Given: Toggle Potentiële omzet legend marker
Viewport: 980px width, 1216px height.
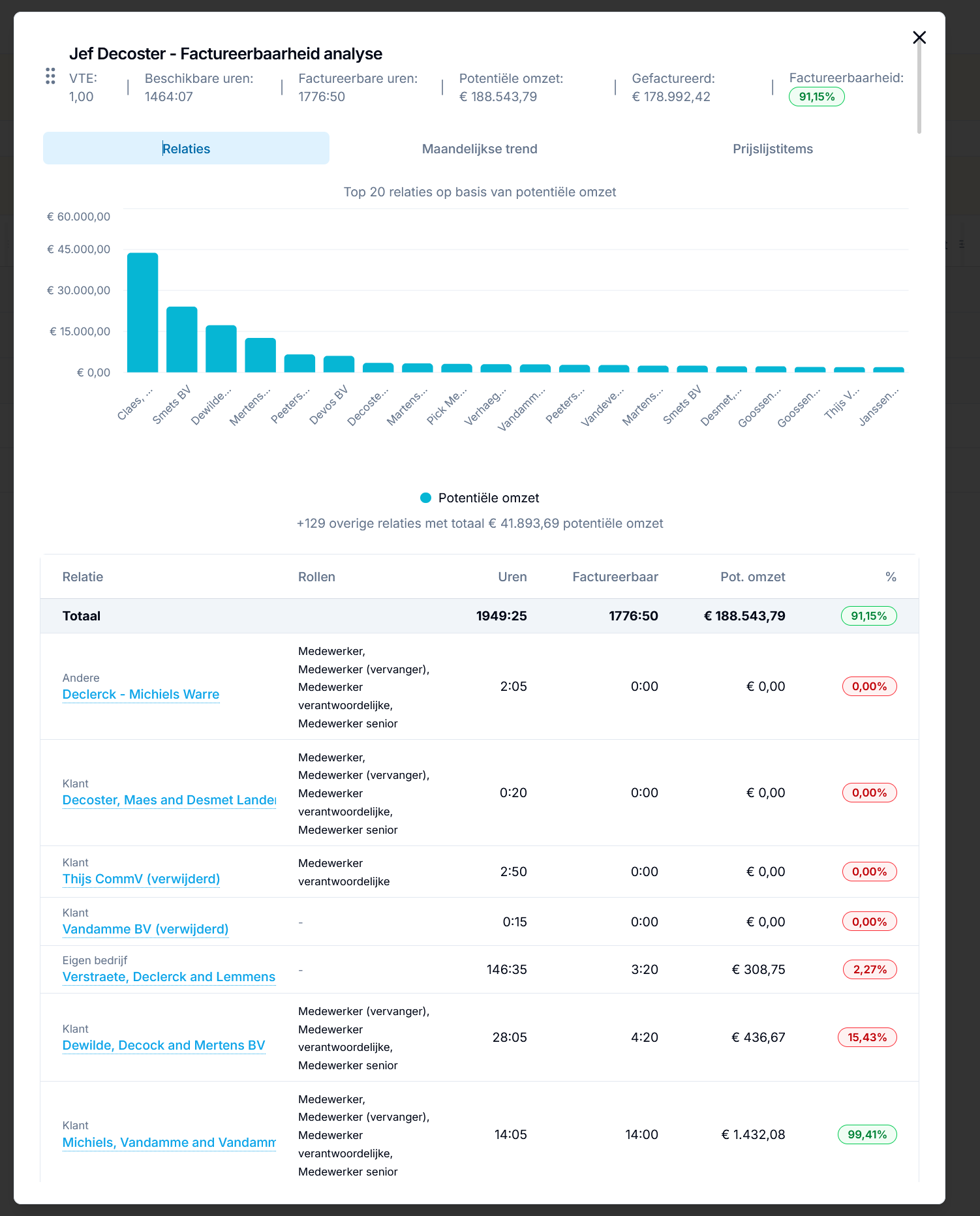Looking at the screenshot, I should [426, 498].
